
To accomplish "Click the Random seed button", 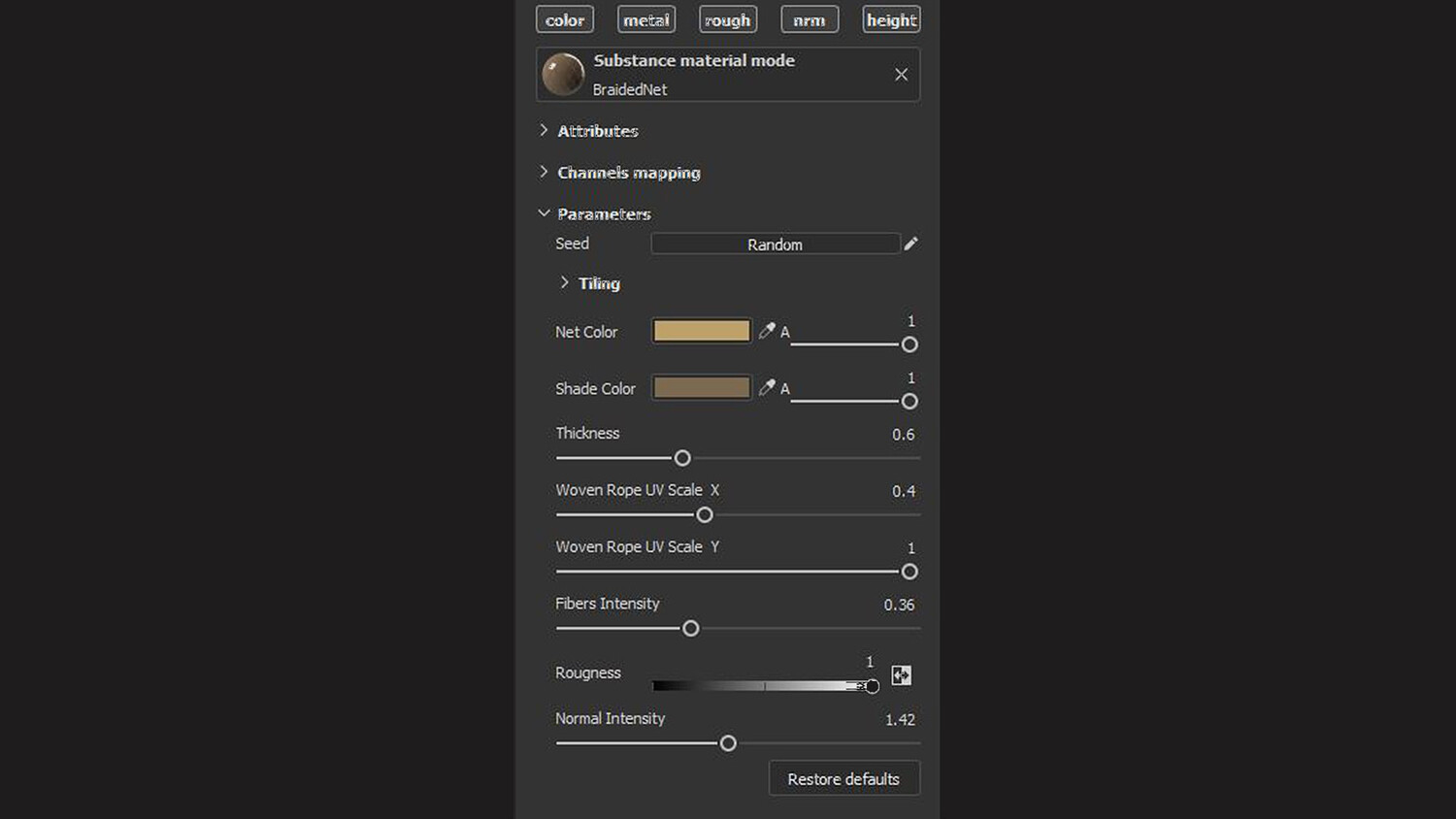I will pos(775,245).
